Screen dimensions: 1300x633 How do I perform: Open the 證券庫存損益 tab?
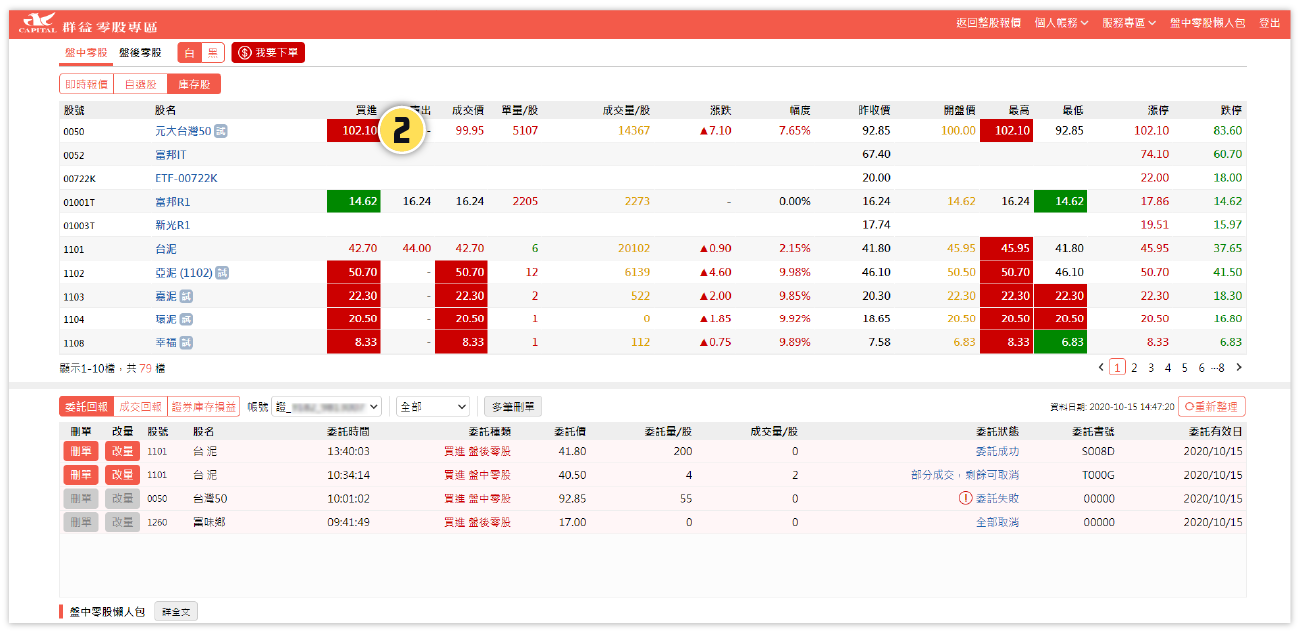[203, 407]
